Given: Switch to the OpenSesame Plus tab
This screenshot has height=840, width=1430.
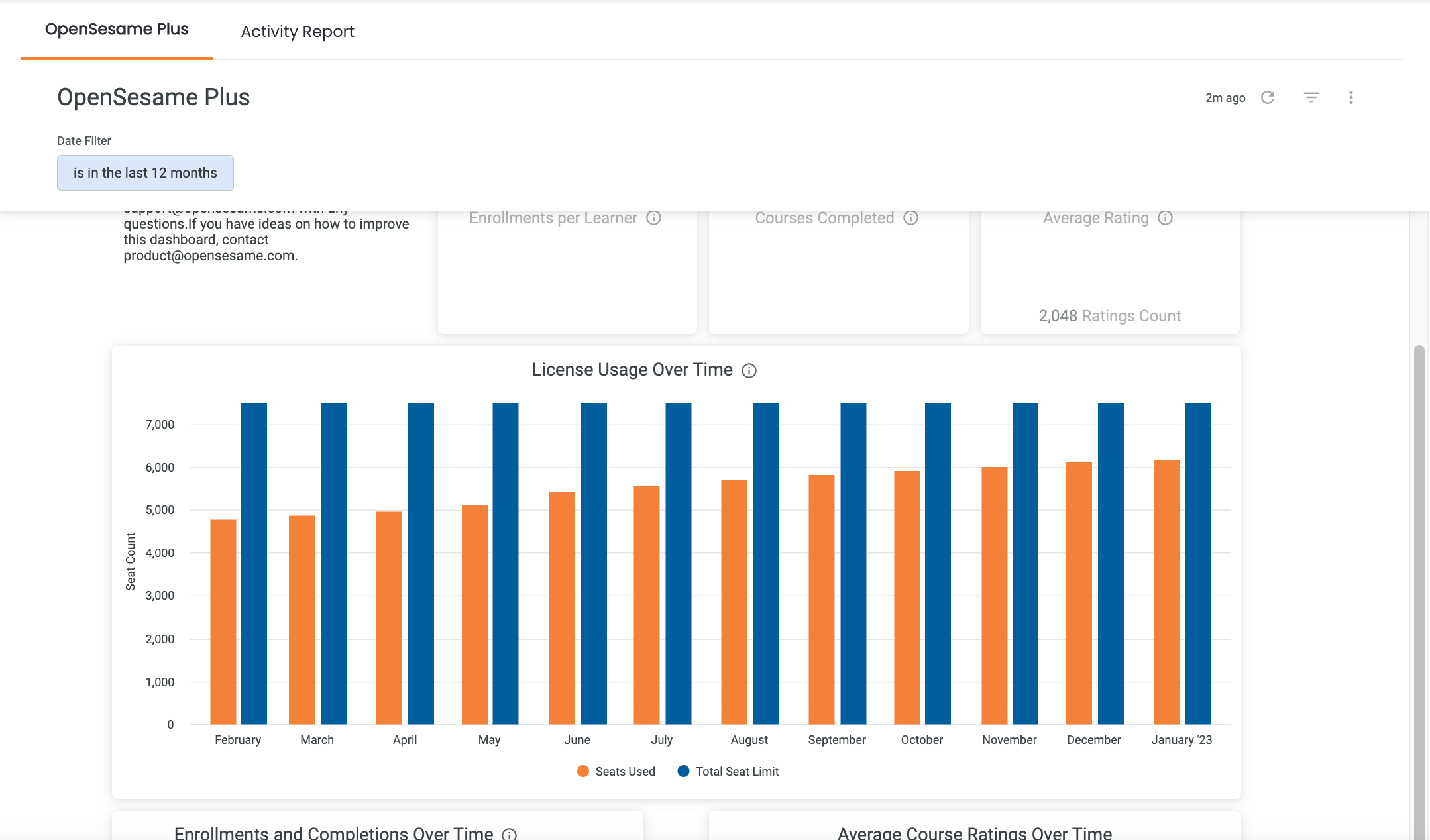Looking at the screenshot, I should pyautogui.click(x=117, y=30).
